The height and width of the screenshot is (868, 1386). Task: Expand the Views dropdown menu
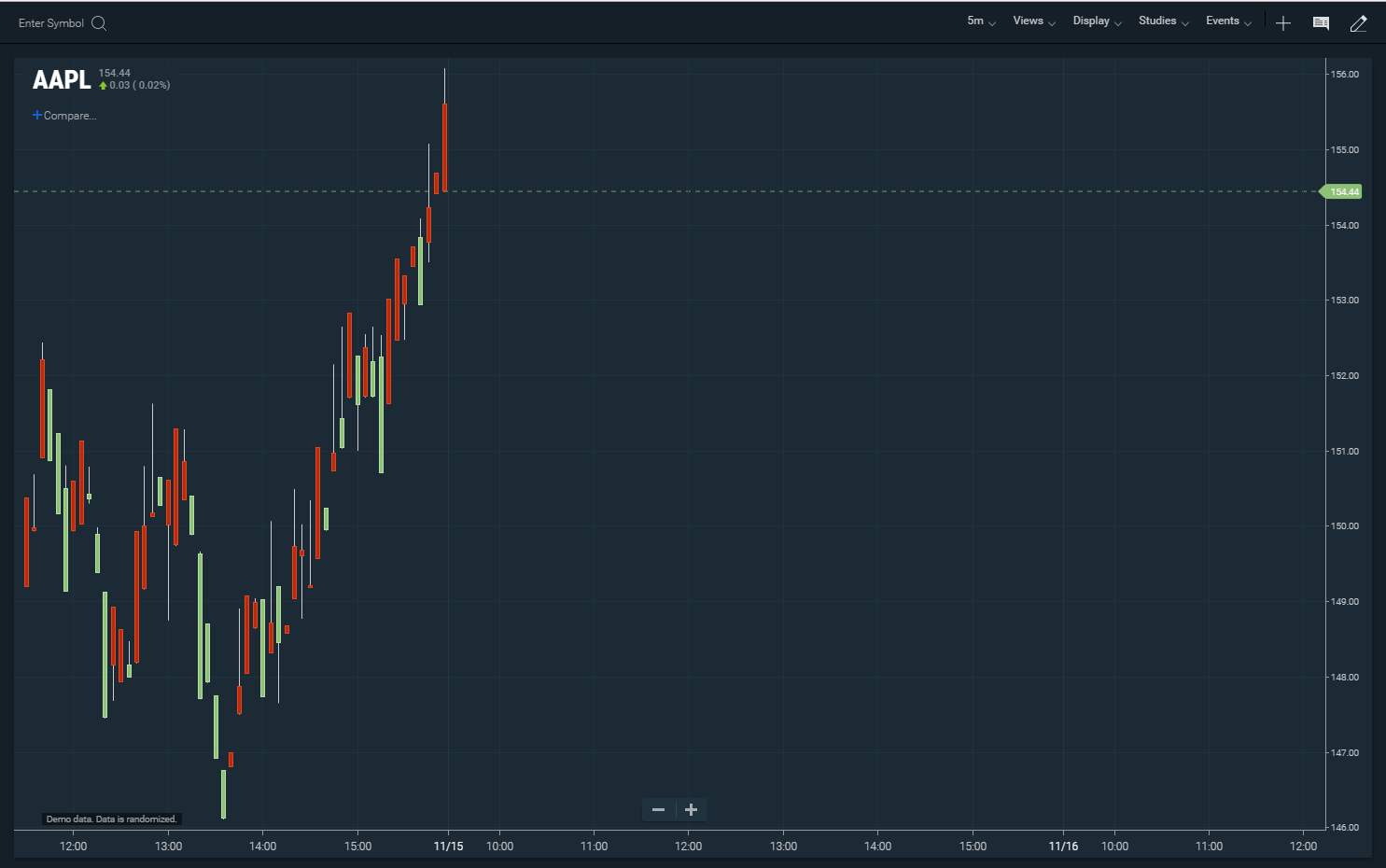click(x=1034, y=21)
